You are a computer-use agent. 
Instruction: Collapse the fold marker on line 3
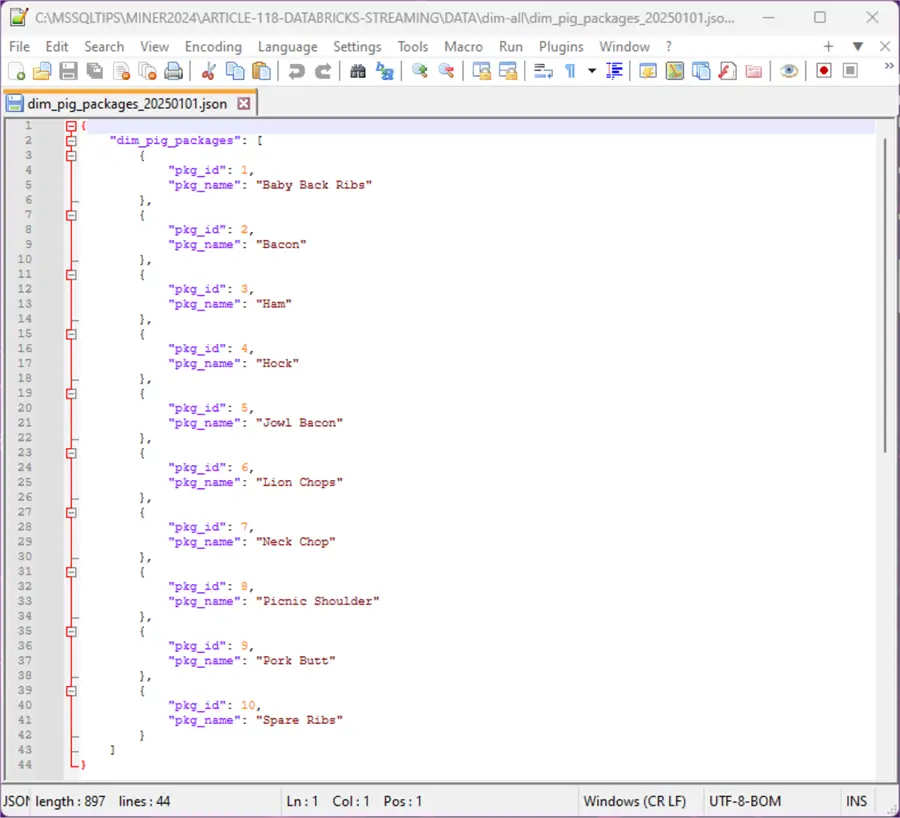[x=71, y=156]
